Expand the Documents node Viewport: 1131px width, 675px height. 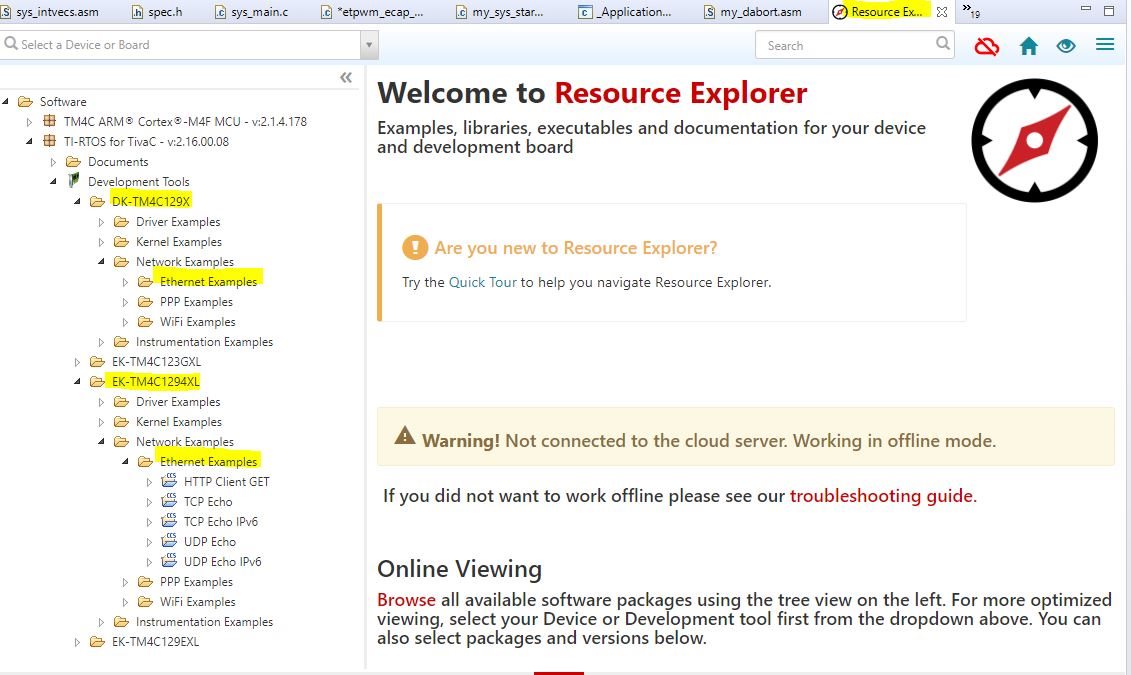pos(53,162)
